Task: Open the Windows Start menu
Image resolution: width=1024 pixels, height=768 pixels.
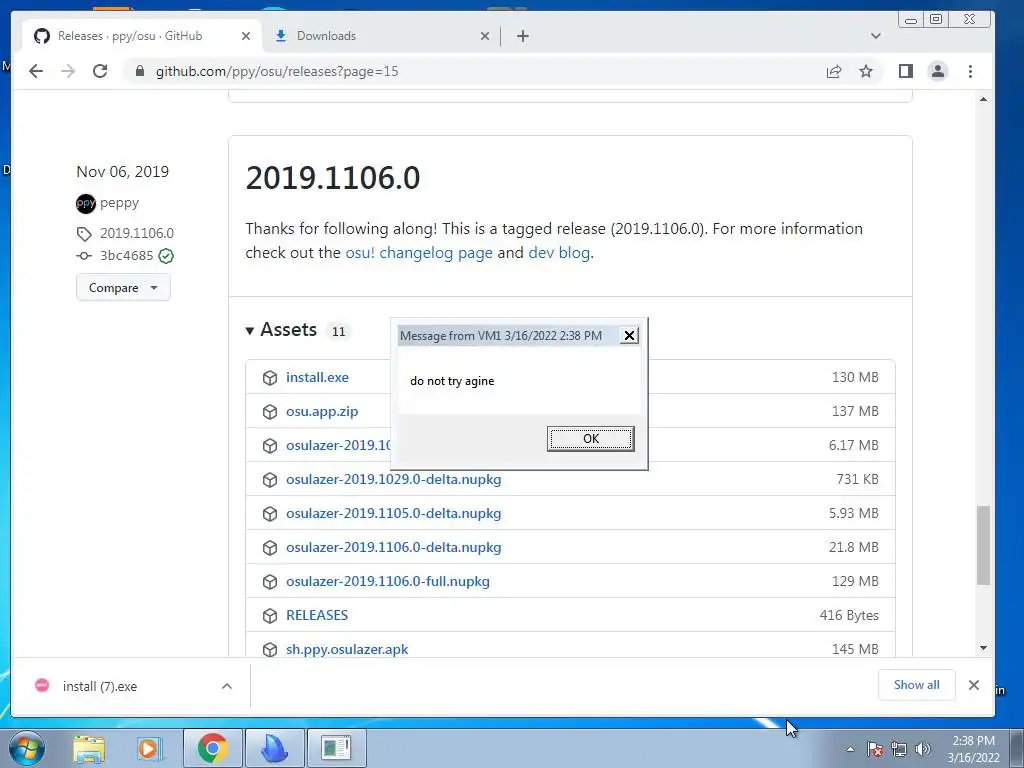Action: click(x=27, y=748)
